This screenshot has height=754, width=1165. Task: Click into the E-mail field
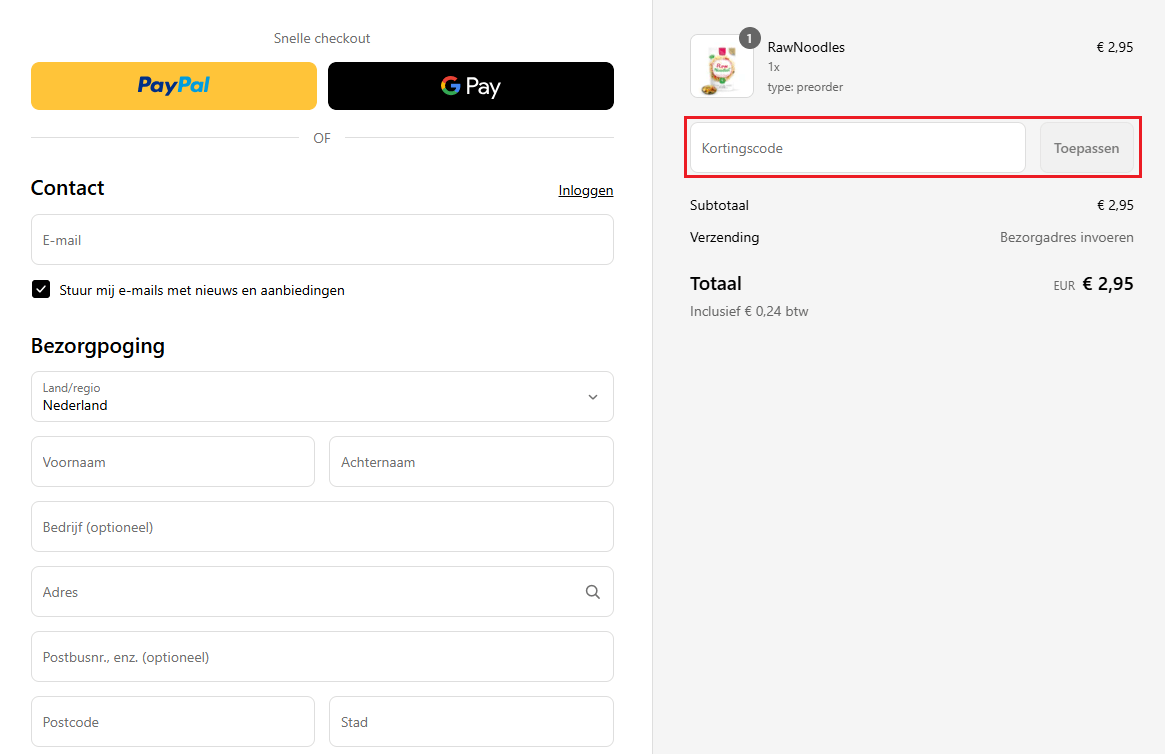pyautogui.click(x=322, y=240)
